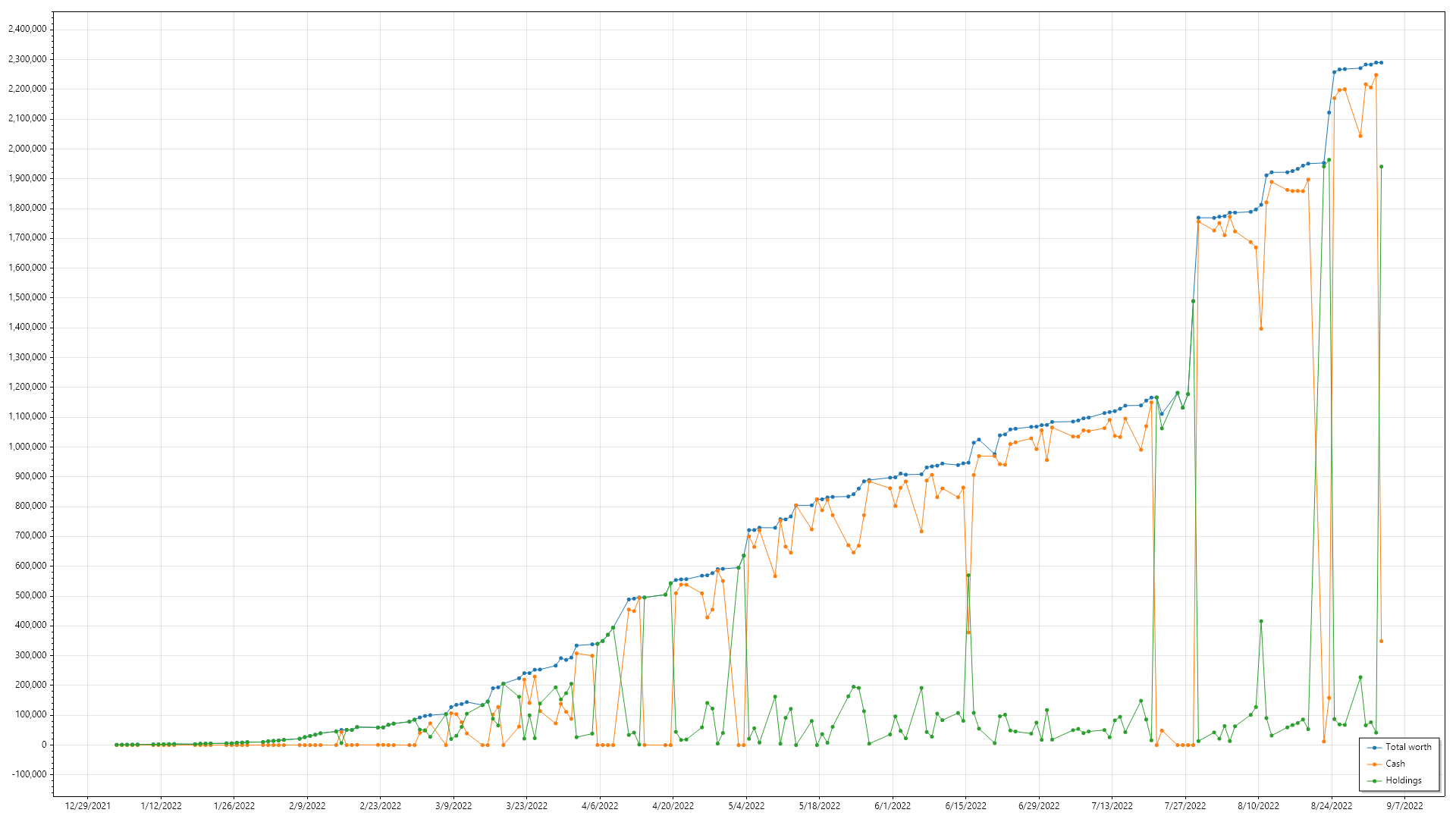The width and height of the screenshot is (1456, 819).
Task: Click the 5/4/2022 date axis label
Action: (x=746, y=806)
